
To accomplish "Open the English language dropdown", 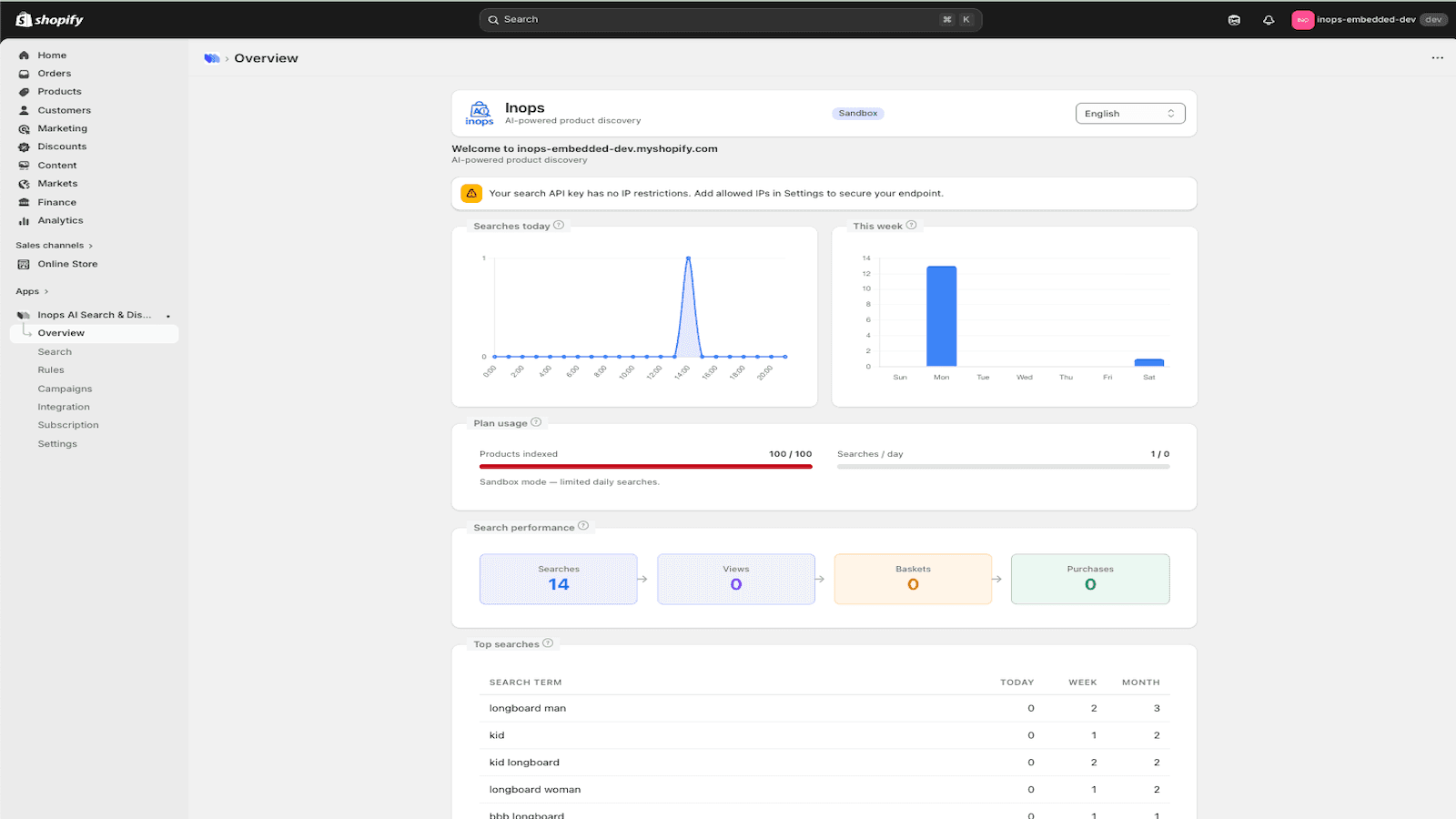I will tap(1130, 114).
